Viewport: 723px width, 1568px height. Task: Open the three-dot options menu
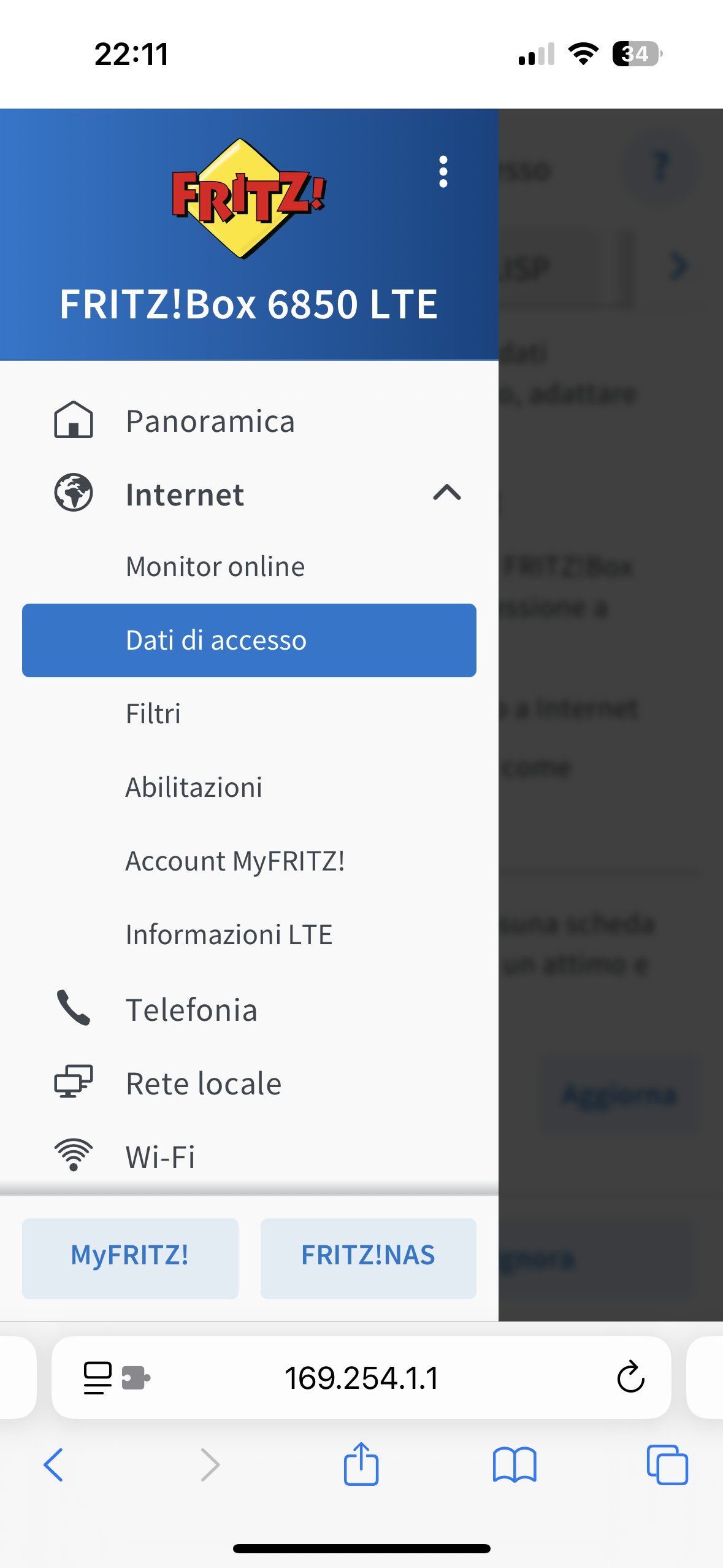(443, 172)
